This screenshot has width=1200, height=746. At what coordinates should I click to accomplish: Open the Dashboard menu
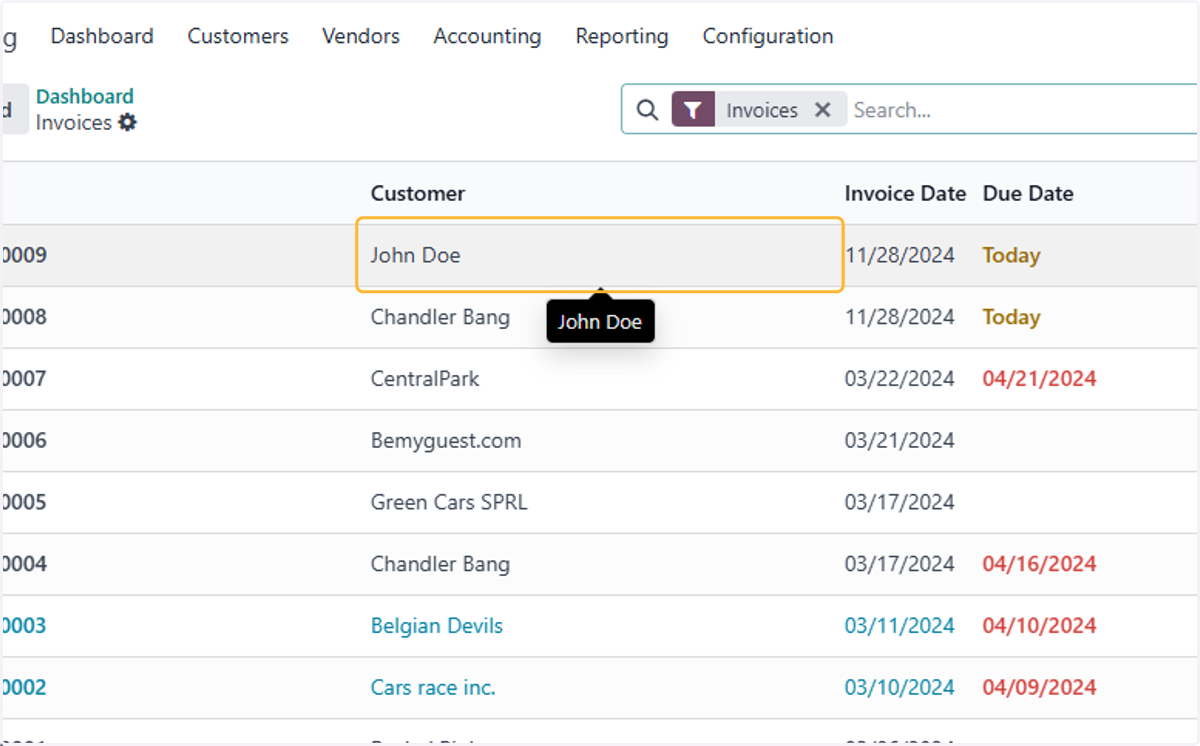point(102,36)
